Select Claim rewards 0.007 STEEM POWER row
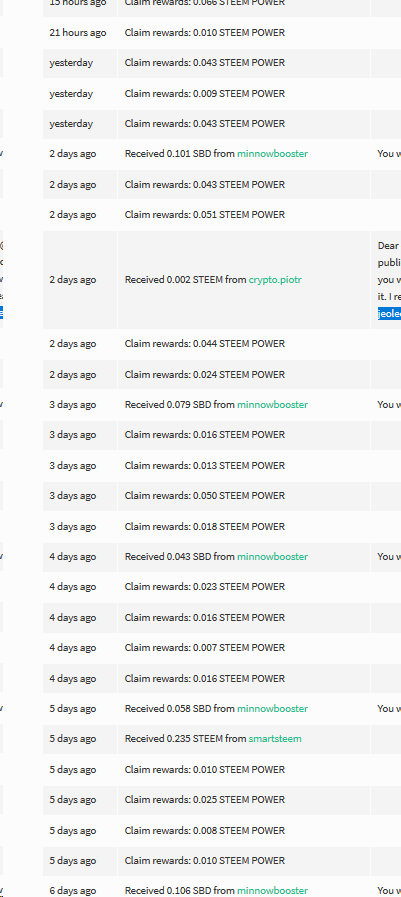 click(x=222, y=648)
